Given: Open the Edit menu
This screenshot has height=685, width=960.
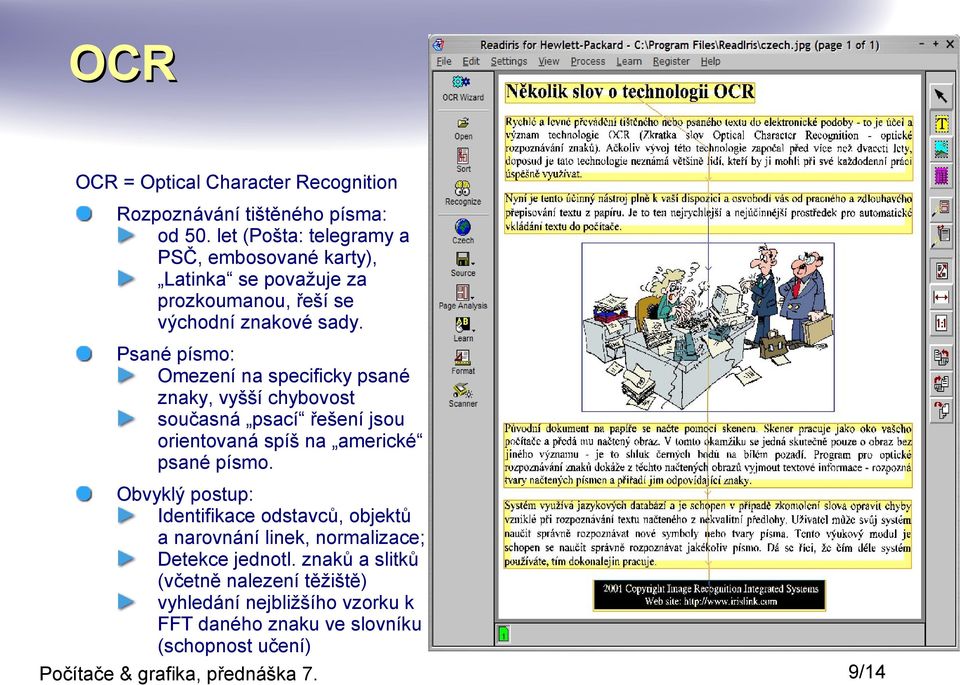Looking at the screenshot, I should [471, 61].
